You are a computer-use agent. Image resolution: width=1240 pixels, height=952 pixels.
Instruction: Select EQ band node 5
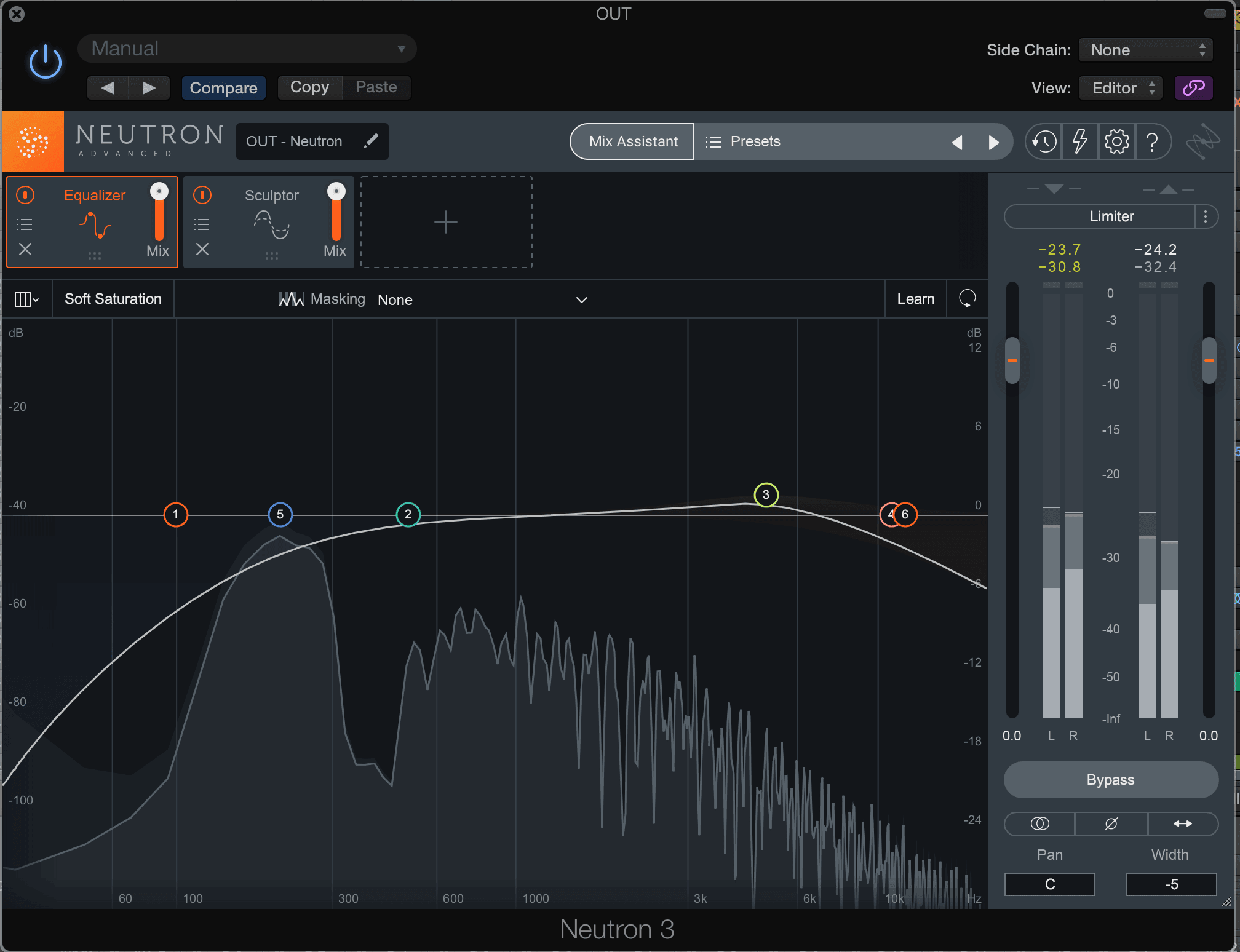click(280, 514)
